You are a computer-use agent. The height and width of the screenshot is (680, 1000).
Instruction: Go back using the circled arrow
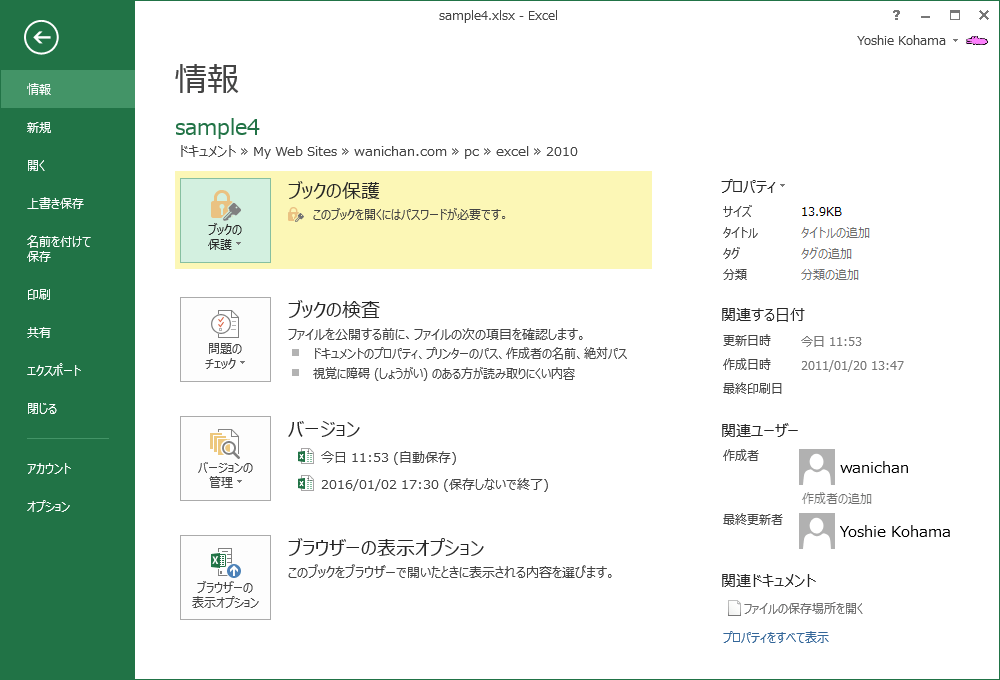click(x=41, y=38)
